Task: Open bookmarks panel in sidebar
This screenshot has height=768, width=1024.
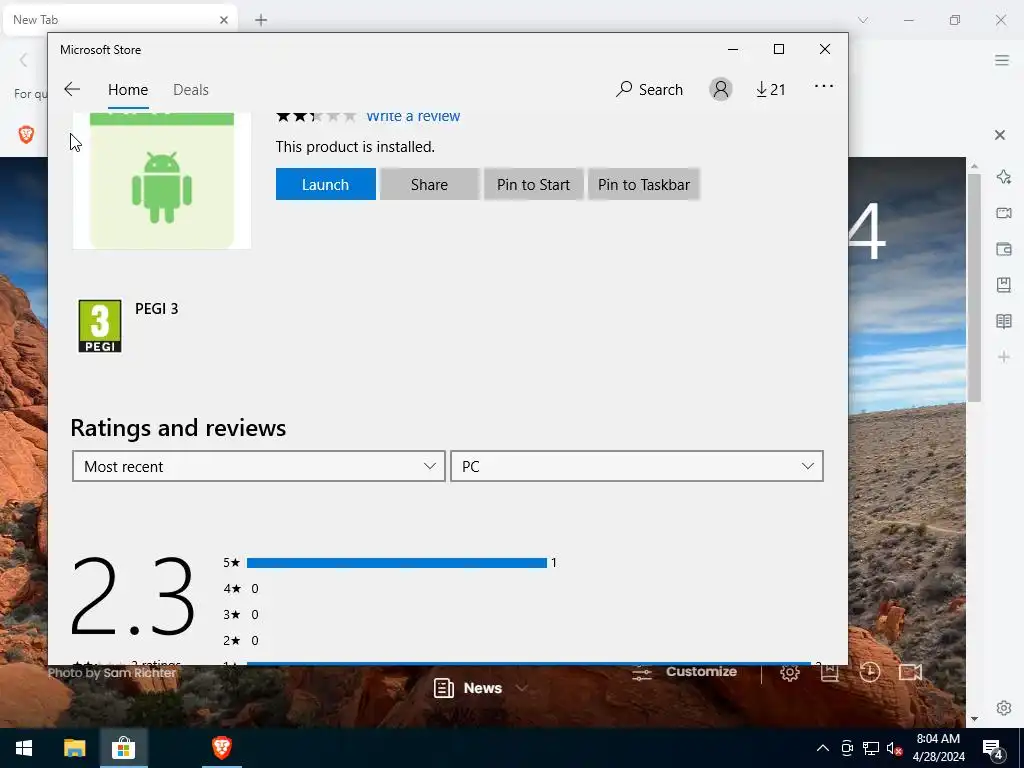Action: click(1004, 285)
